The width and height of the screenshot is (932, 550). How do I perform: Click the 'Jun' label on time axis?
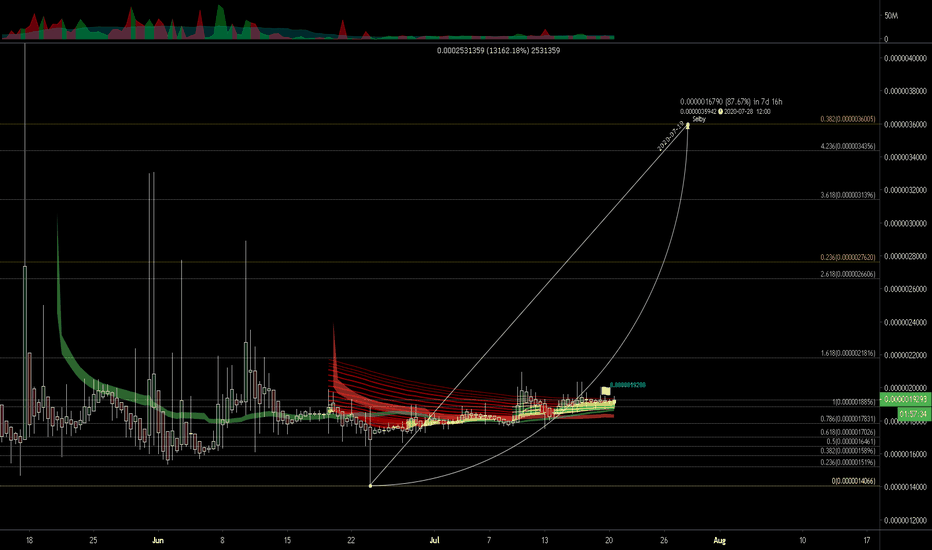click(x=158, y=540)
